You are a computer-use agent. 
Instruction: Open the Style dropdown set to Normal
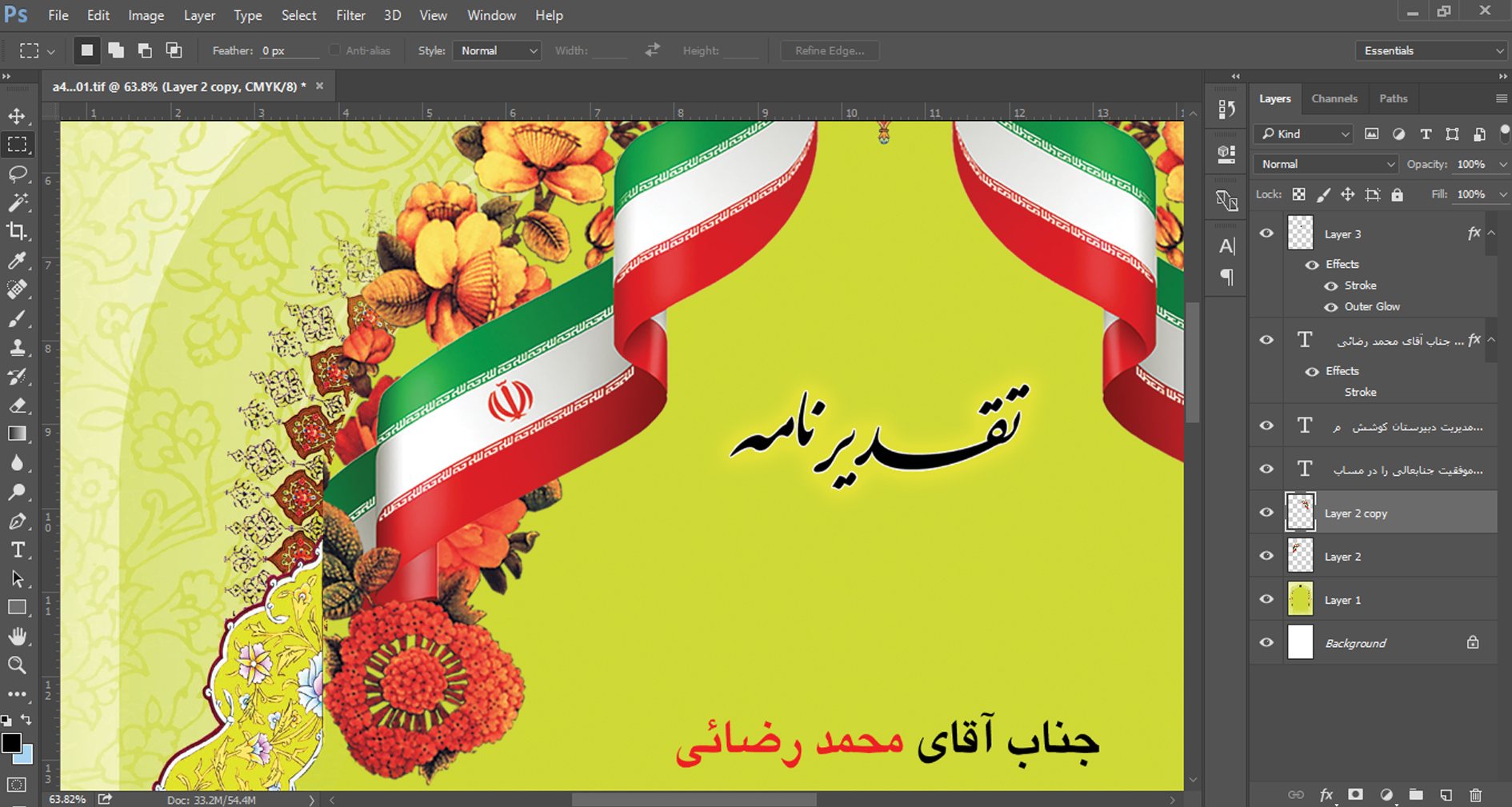pos(497,50)
